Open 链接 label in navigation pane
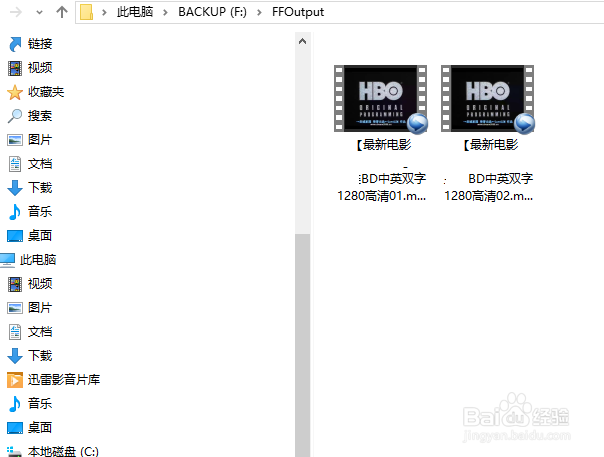The width and height of the screenshot is (604, 457). click(40, 44)
